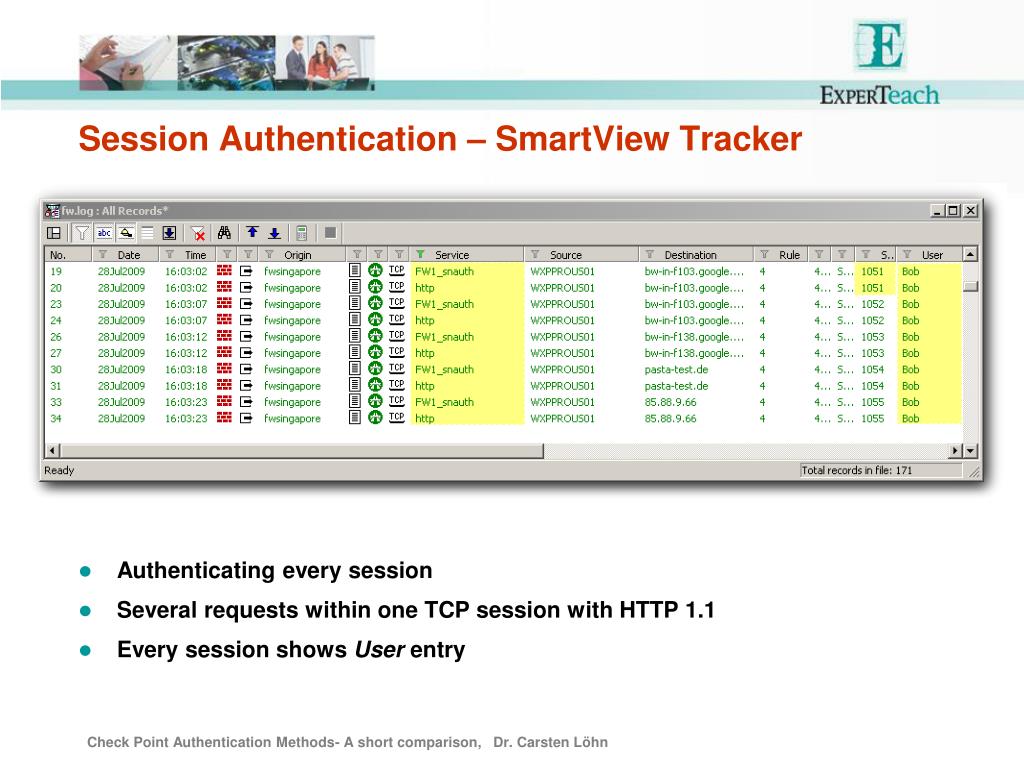Image resolution: width=1024 pixels, height=768 pixels.
Task: Click the vertical scrollbar down arrow
Action: click(970, 451)
